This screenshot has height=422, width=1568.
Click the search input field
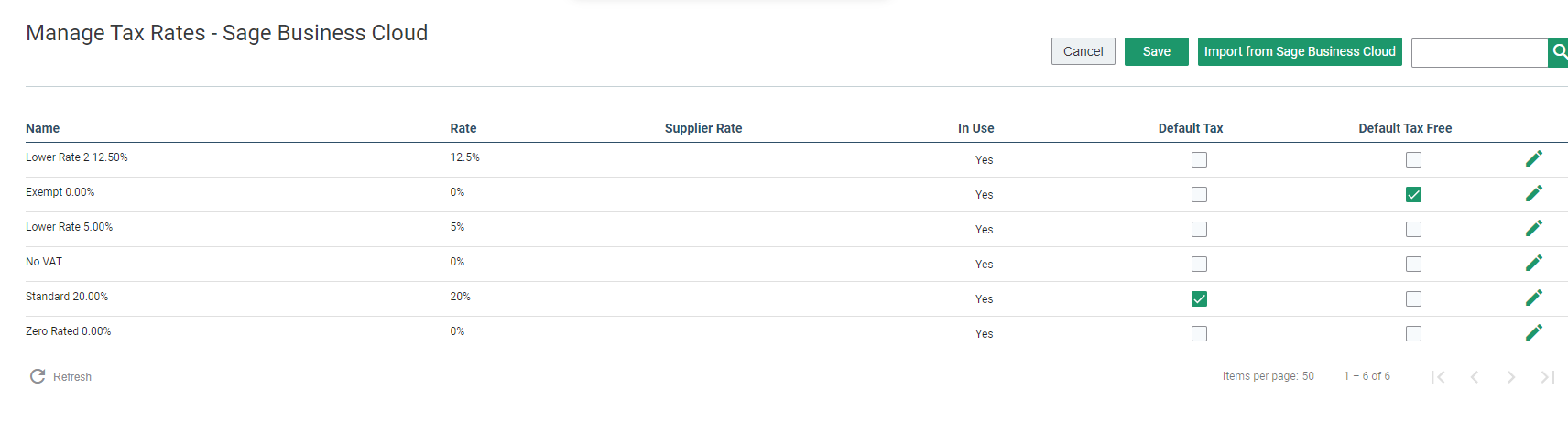pyautogui.click(x=1479, y=52)
